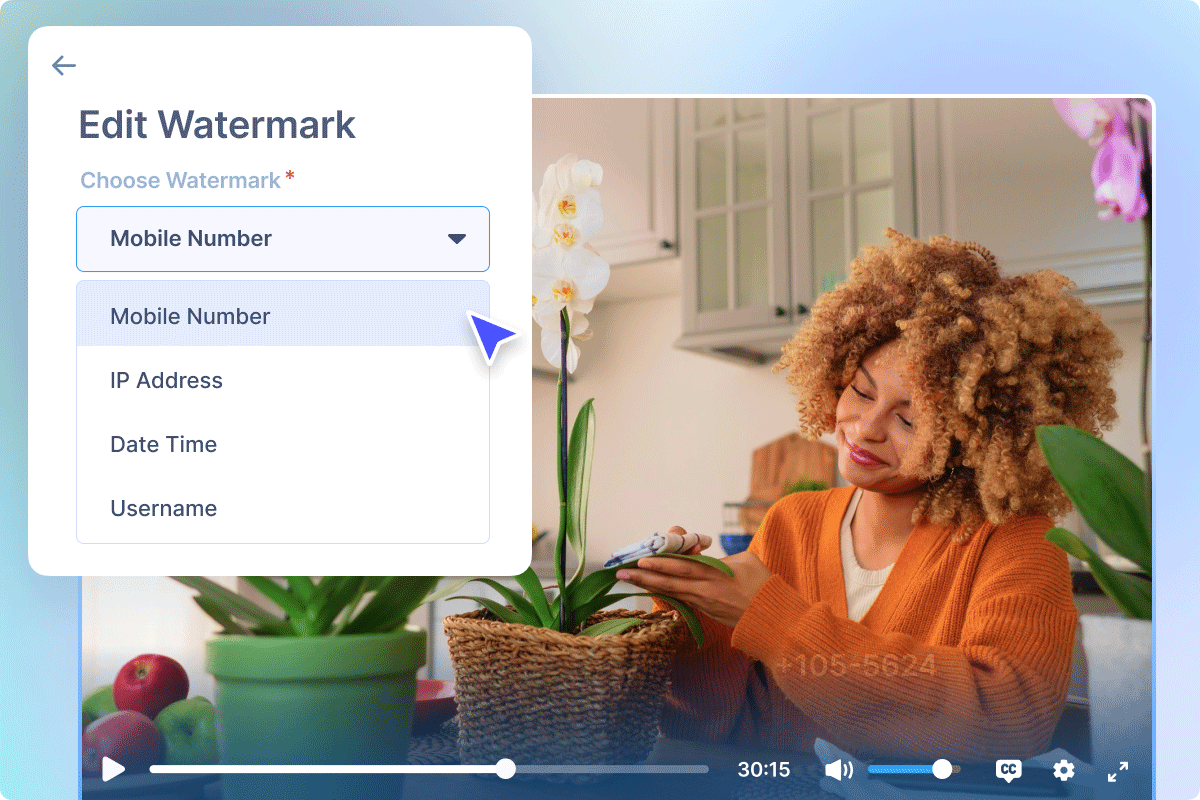The width and height of the screenshot is (1200, 800).
Task: Play the video
Action: point(114,769)
